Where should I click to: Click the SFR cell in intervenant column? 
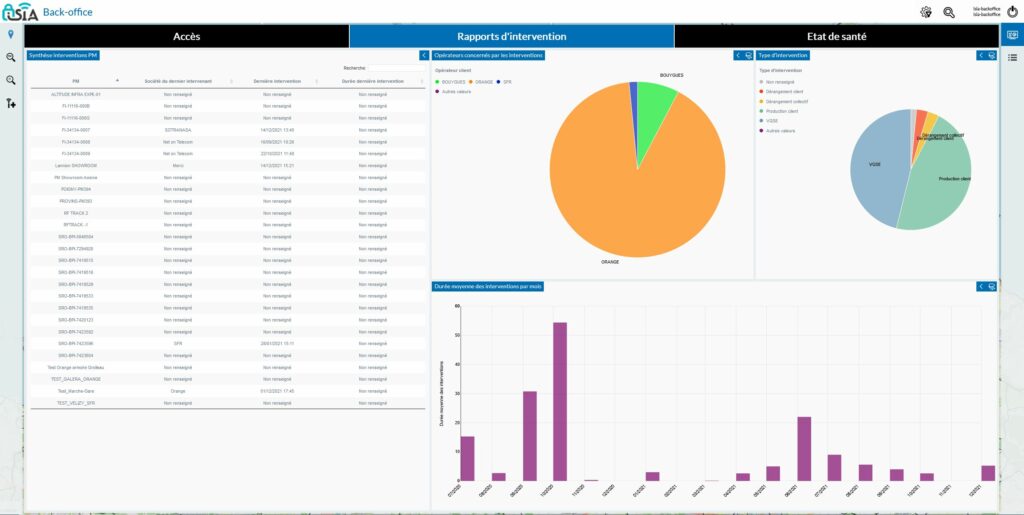coord(178,343)
